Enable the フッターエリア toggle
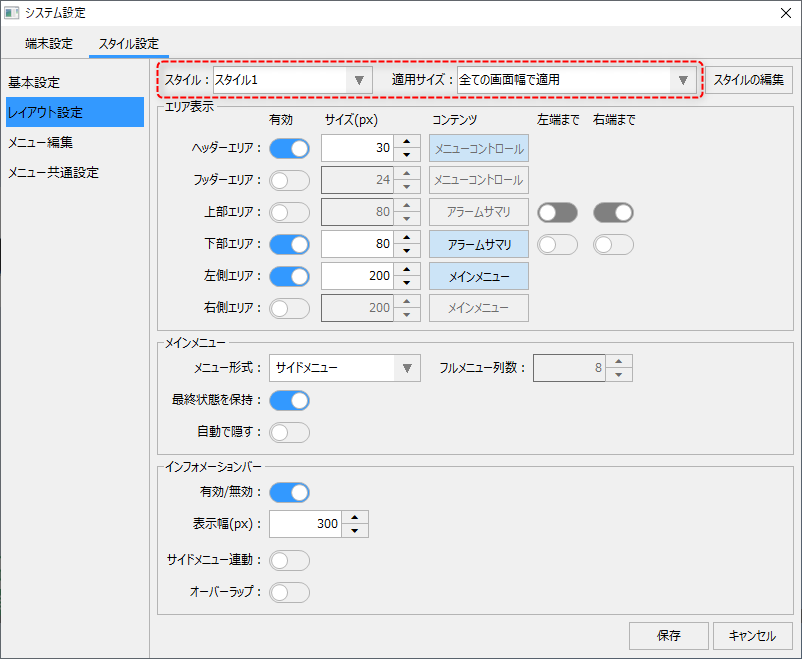 289,181
